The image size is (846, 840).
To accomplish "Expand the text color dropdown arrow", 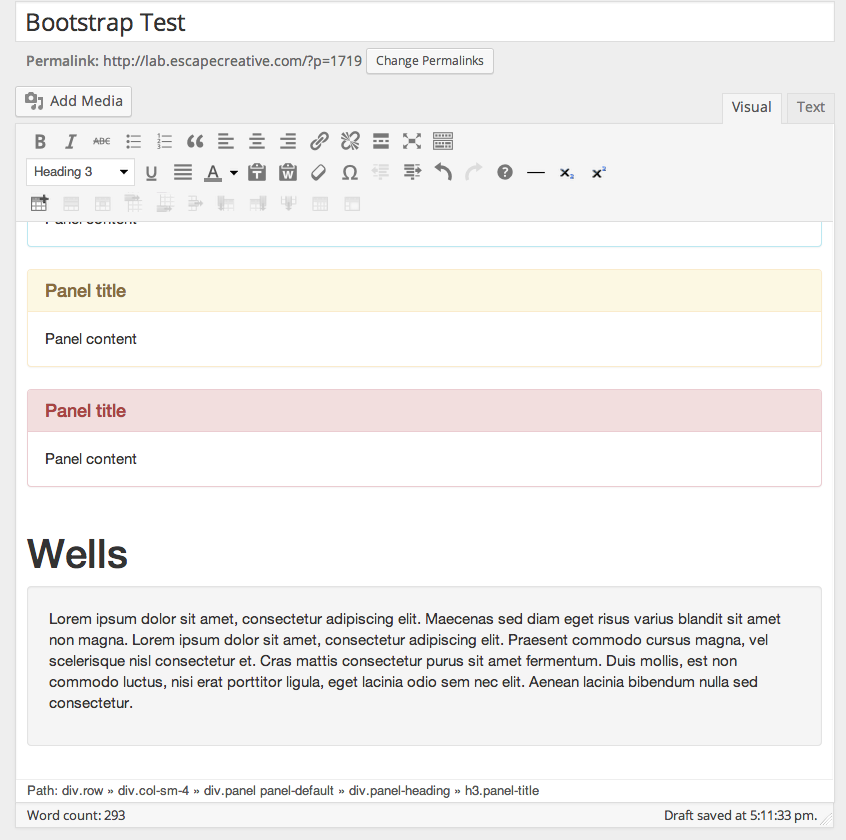I will pyautogui.click(x=234, y=173).
